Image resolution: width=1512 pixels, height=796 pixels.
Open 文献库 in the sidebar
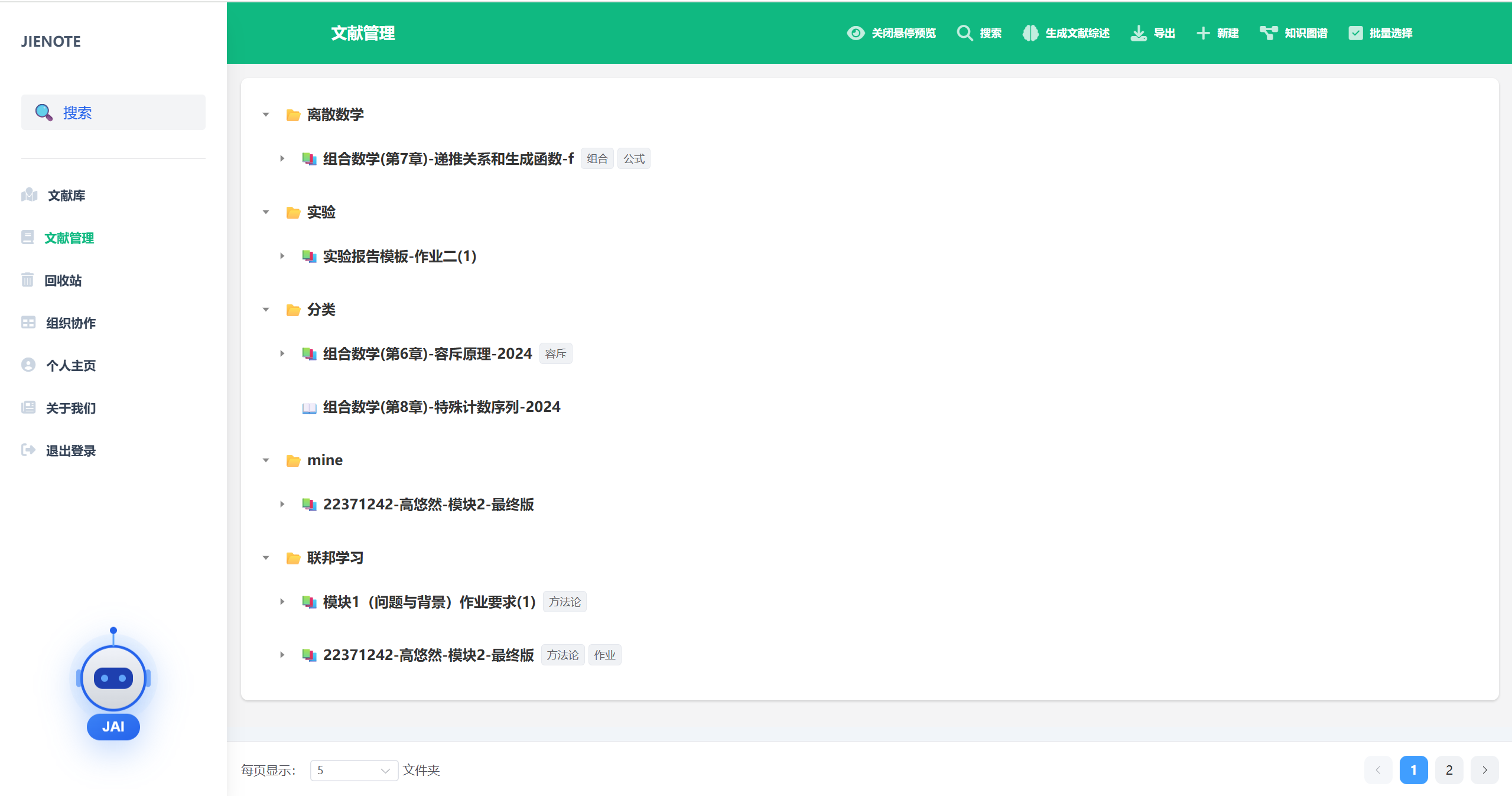(x=66, y=195)
